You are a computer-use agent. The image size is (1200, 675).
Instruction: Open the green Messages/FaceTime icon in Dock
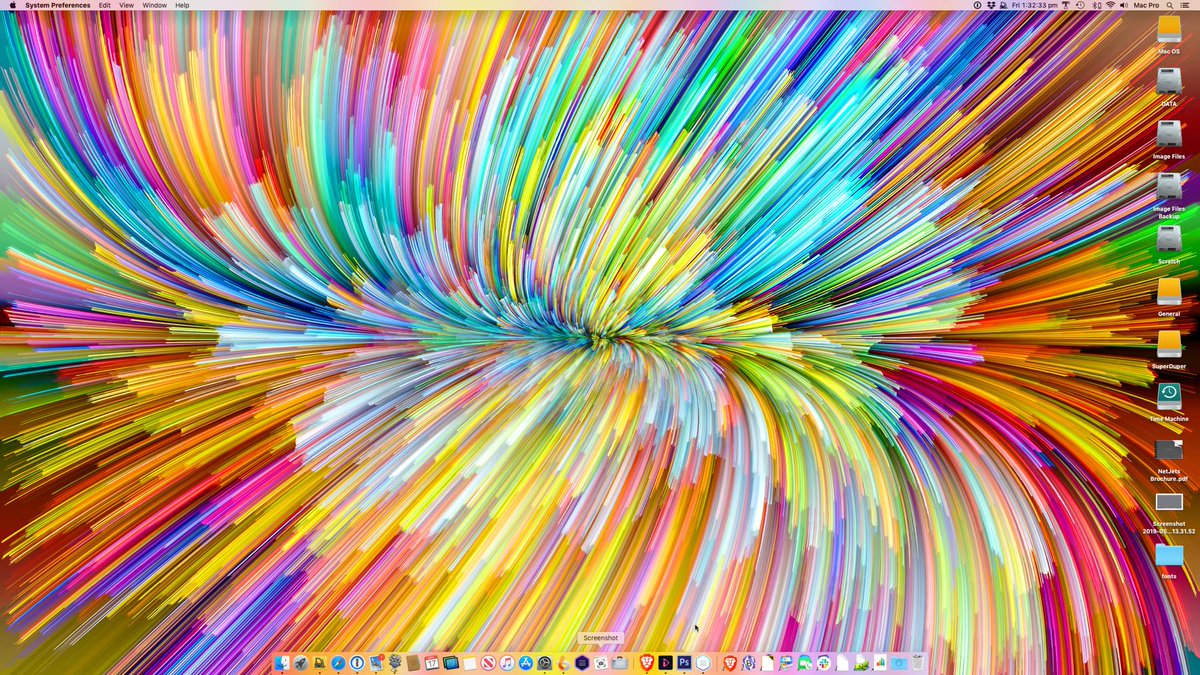click(x=803, y=662)
